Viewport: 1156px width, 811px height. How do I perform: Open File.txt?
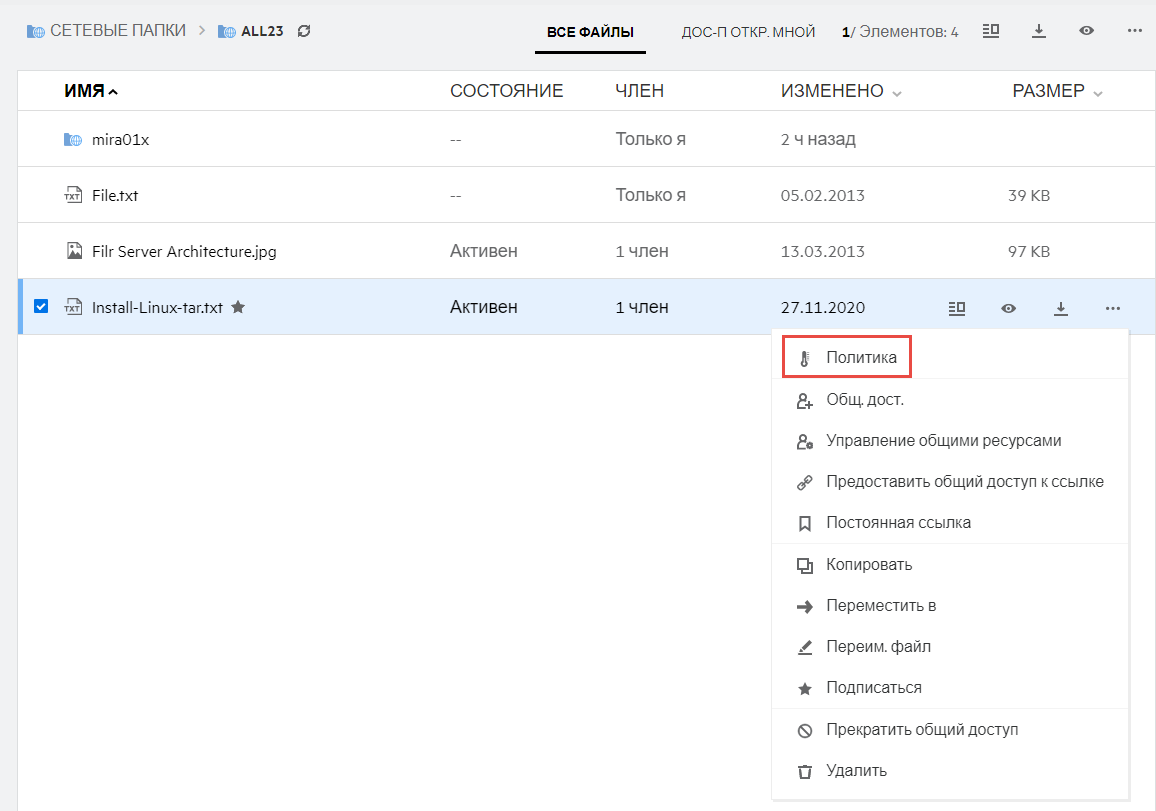click(115, 195)
